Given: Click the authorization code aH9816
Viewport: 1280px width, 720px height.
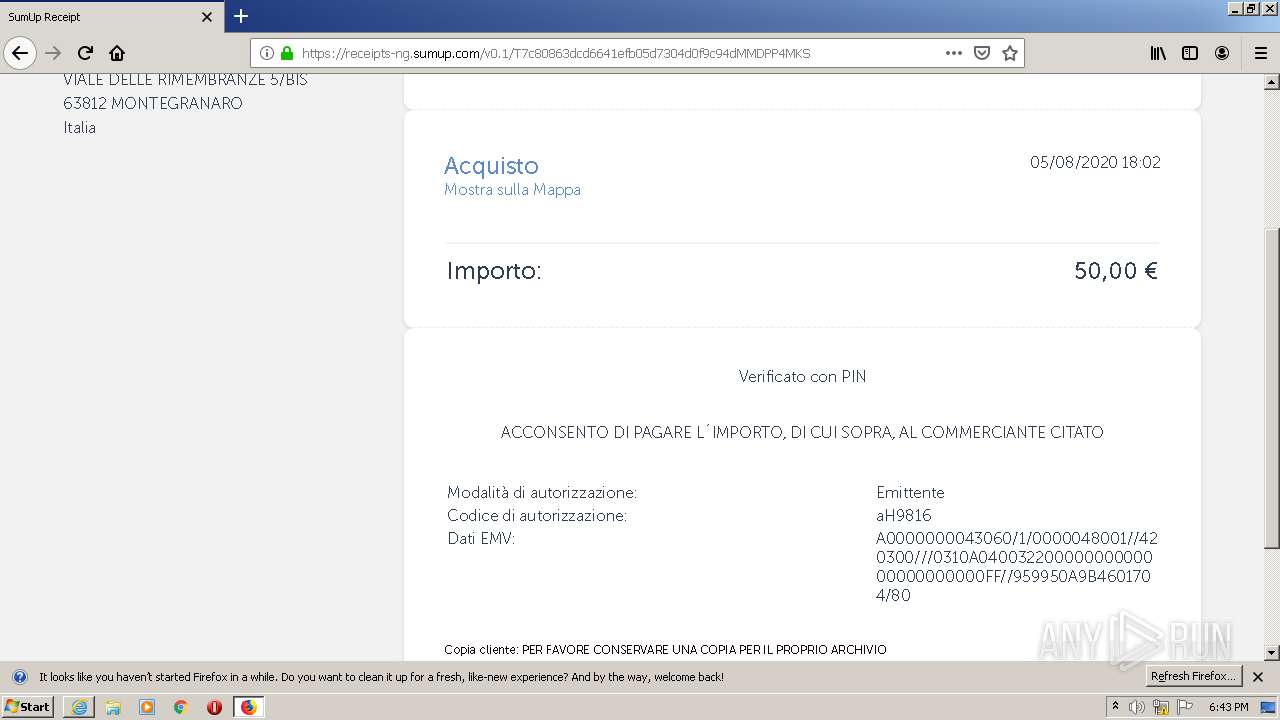Looking at the screenshot, I should (903, 516).
